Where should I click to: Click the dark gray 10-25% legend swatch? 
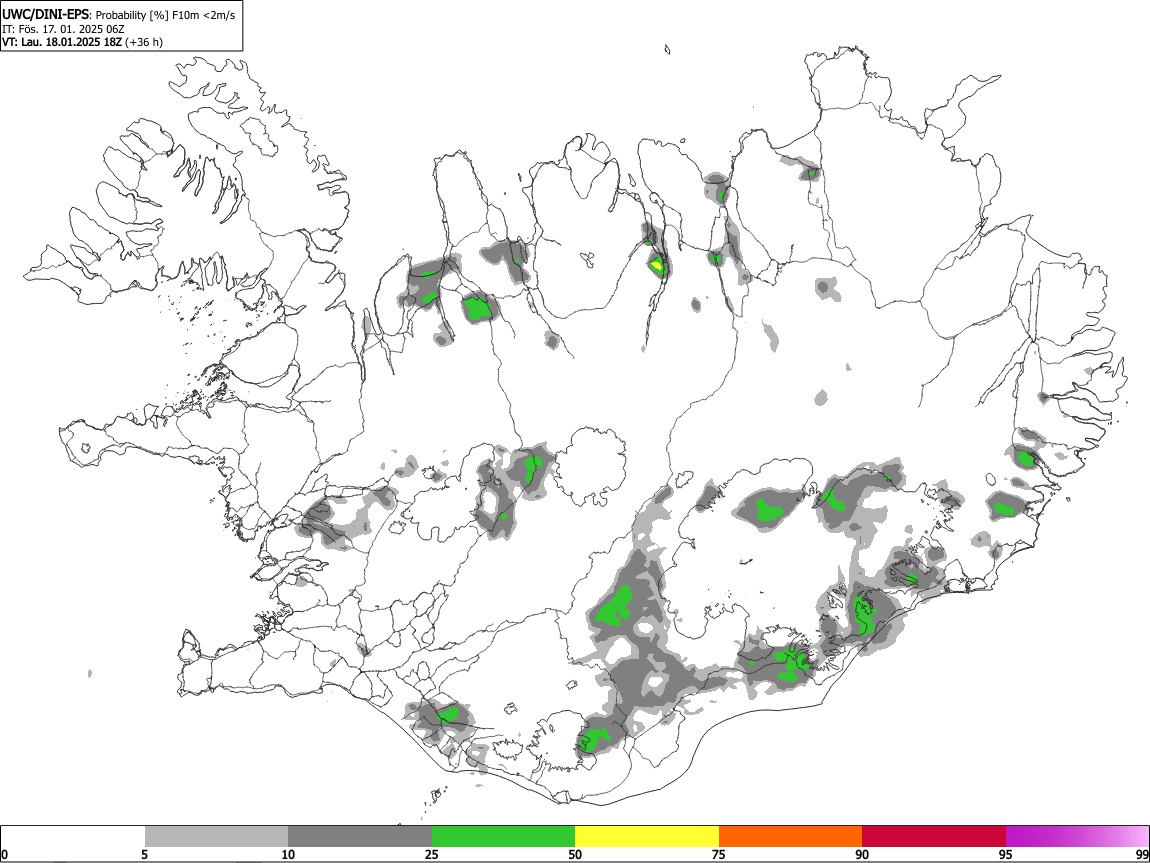pos(360,837)
